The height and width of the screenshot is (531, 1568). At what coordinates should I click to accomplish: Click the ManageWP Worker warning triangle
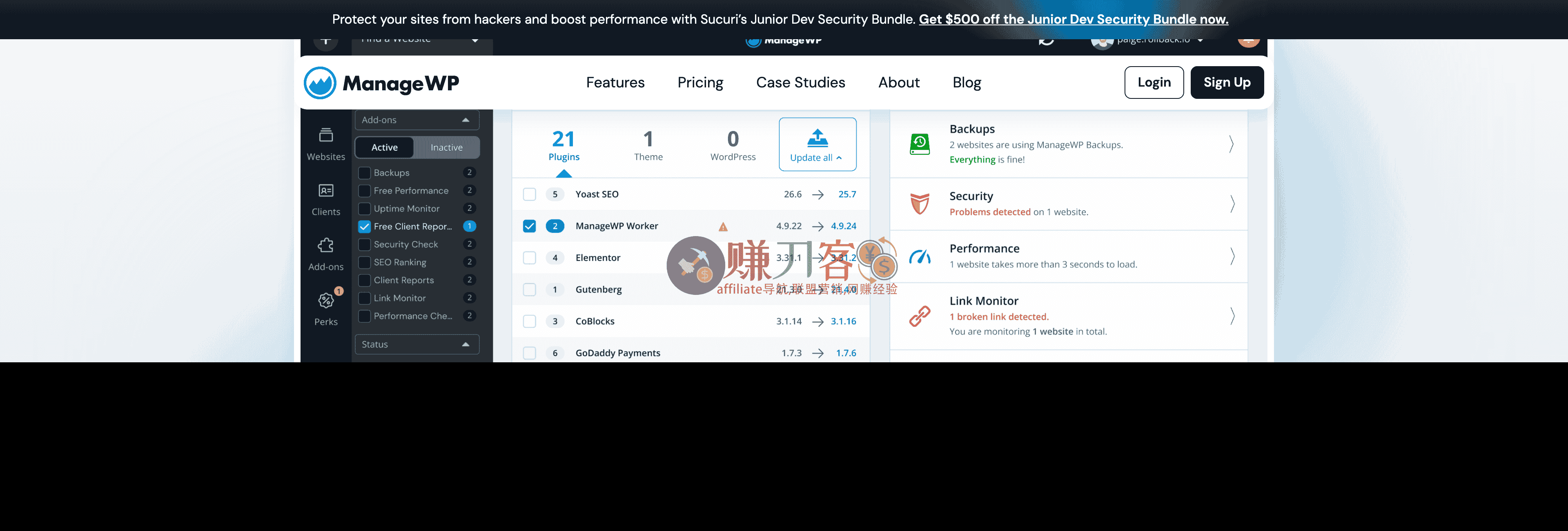click(x=722, y=227)
